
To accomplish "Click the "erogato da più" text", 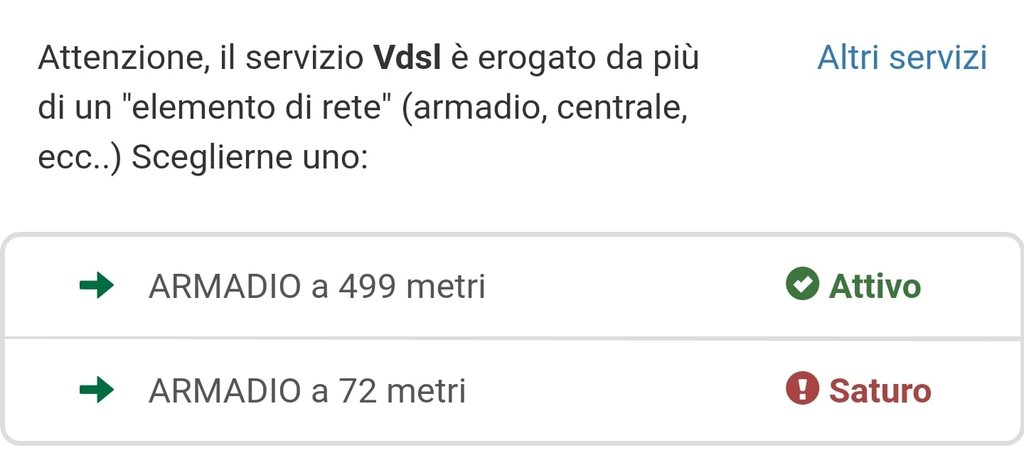I will pyautogui.click(x=588, y=58).
